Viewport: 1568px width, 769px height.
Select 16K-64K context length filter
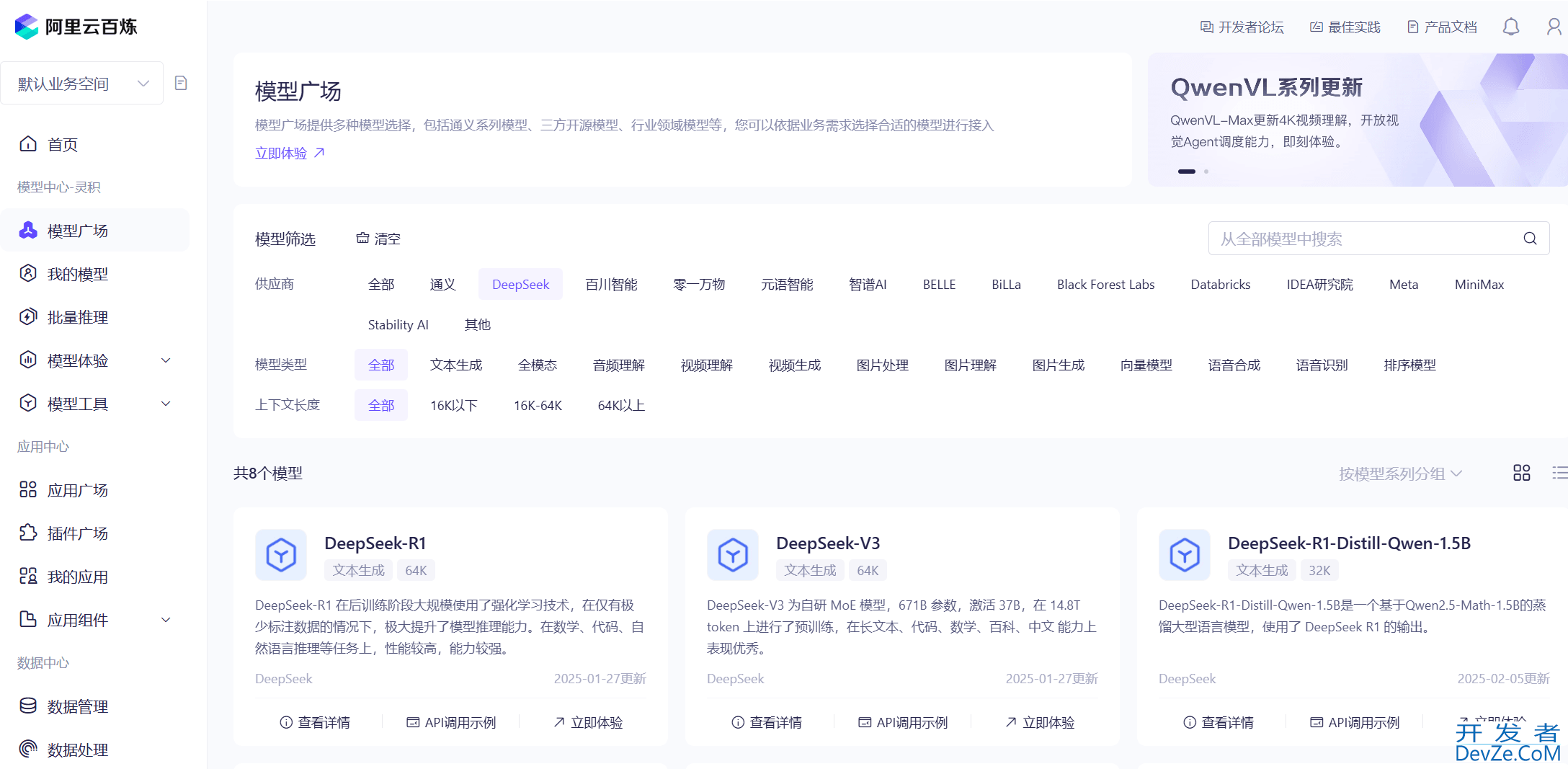click(x=538, y=406)
